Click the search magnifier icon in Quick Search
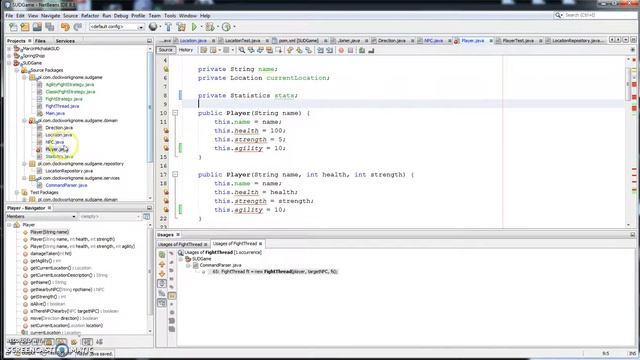 (558, 15)
